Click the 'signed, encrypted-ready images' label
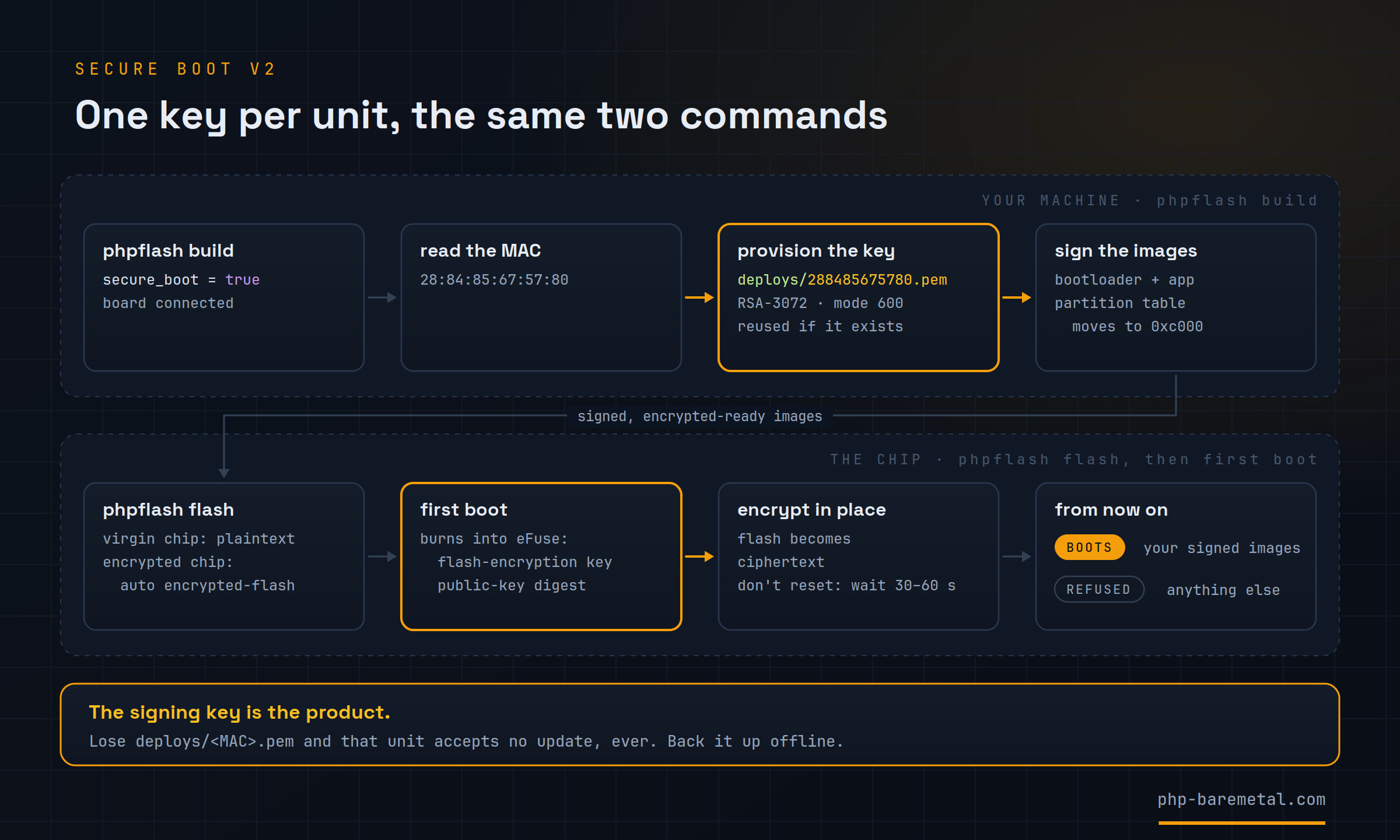Image resolution: width=1400 pixels, height=840 pixels. (x=699, y=416)
